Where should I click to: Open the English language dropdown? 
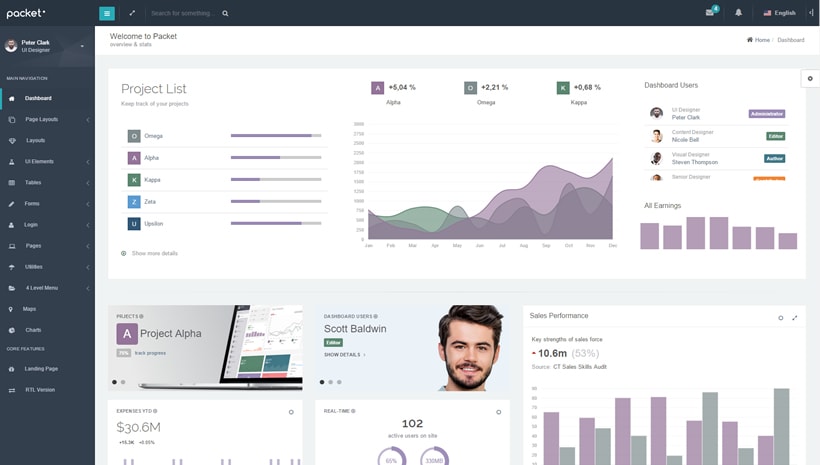point(779,13)
